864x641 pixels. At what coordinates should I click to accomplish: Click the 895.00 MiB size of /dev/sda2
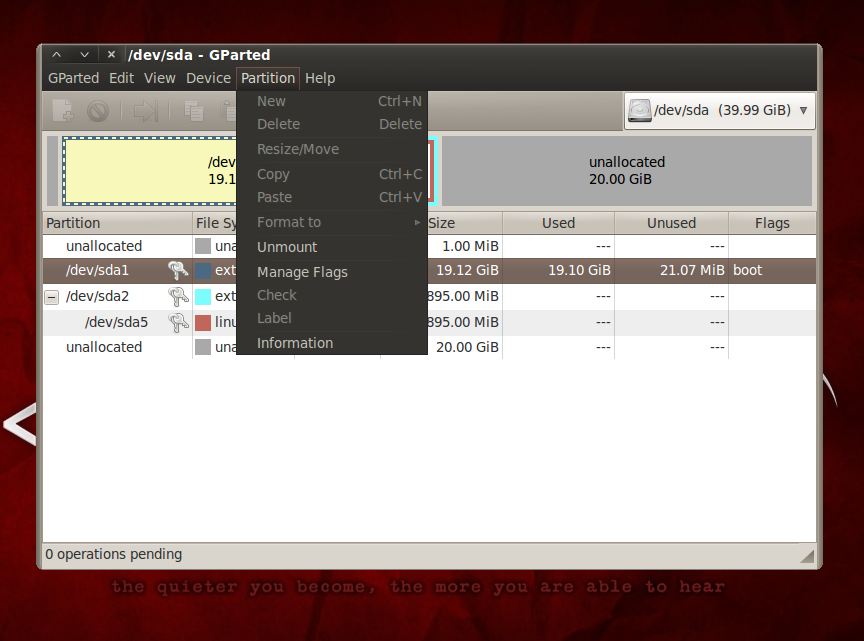click(x=463, y=297)
